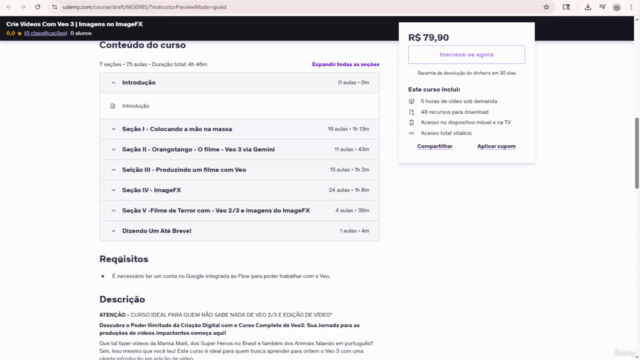The width and height of the screenshot is (640, 360).
Task: Click the mobile device icon beside Acesso no dispositivo
Action: pyautogui.click(x=411, y=122)
